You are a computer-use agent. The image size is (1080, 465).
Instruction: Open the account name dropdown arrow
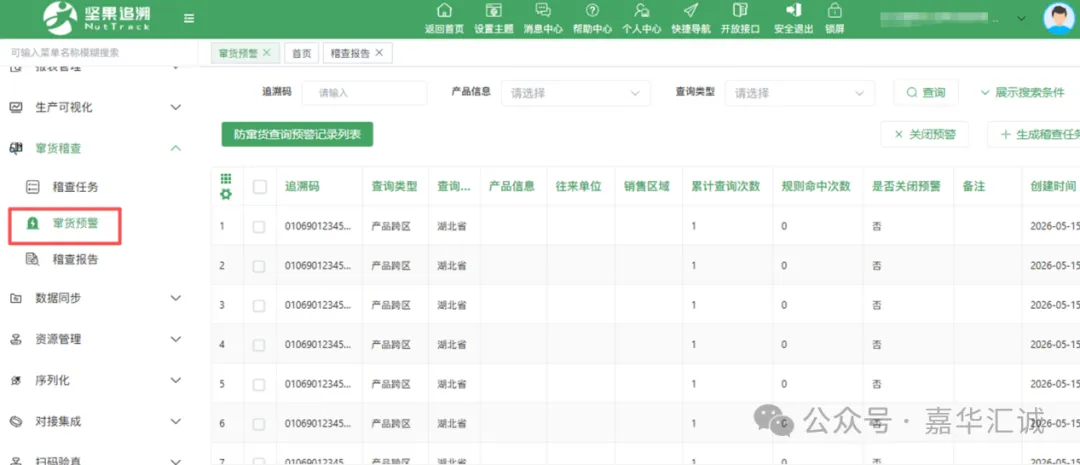click(1021, 19)
